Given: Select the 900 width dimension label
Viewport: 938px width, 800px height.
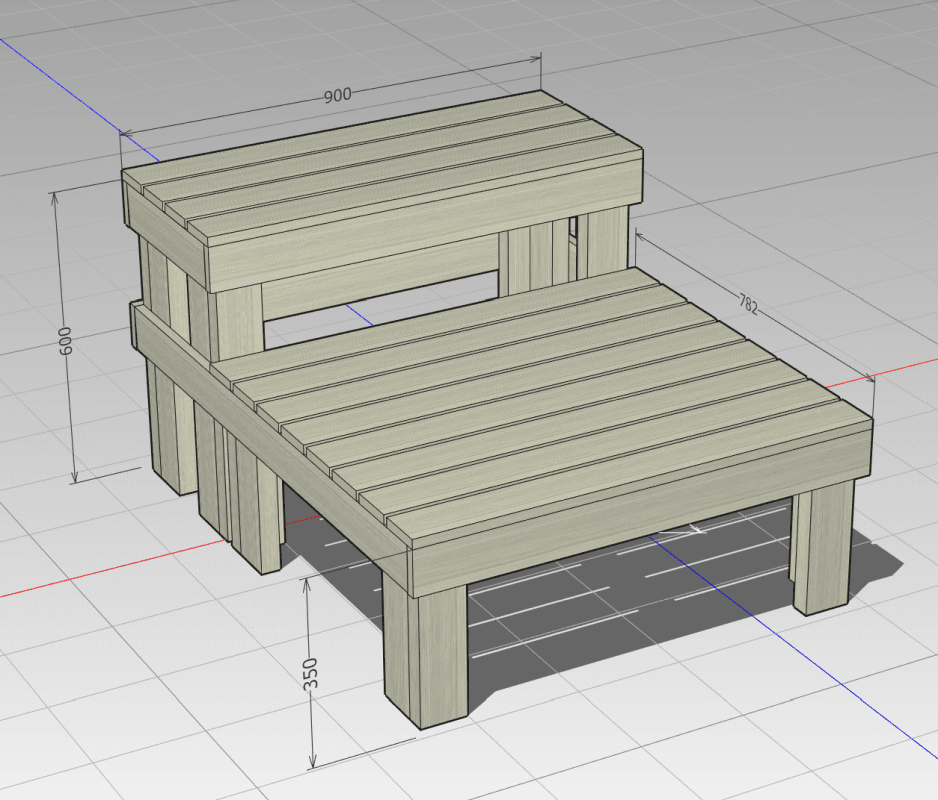Looking at the screenshot, I should coord(337,95).
